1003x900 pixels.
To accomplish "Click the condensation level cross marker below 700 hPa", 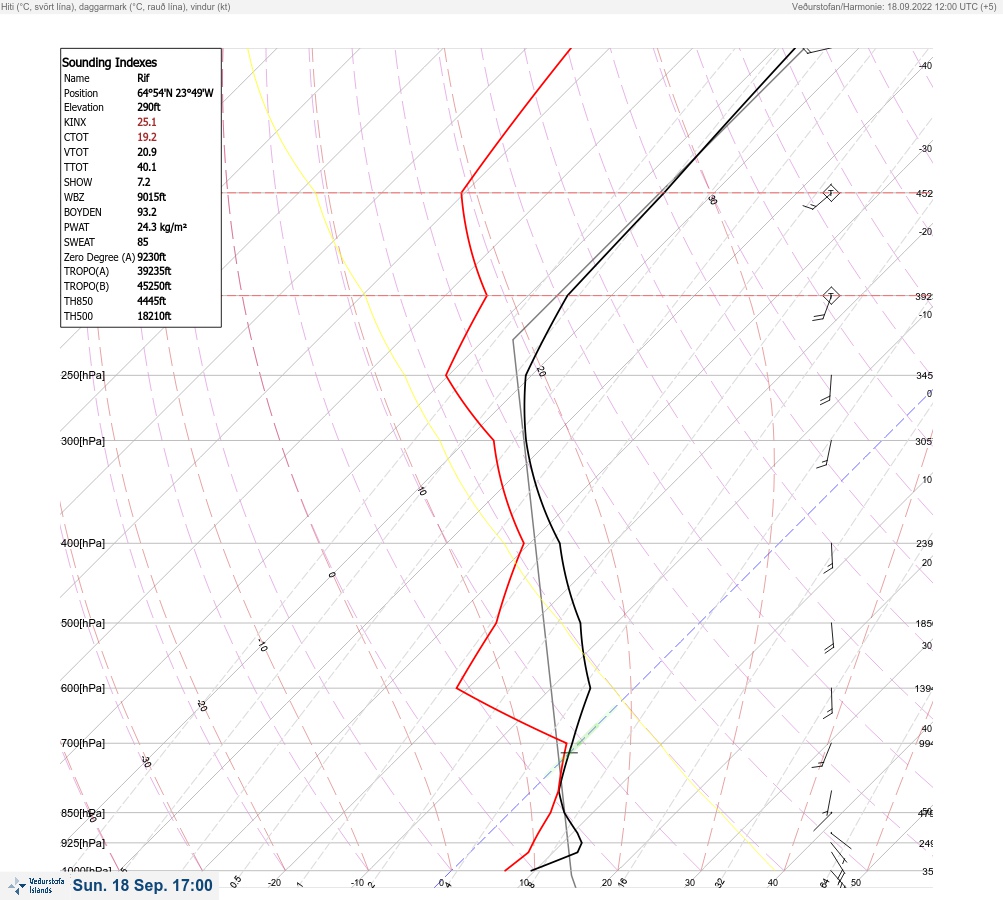I will tap(569, 753).
